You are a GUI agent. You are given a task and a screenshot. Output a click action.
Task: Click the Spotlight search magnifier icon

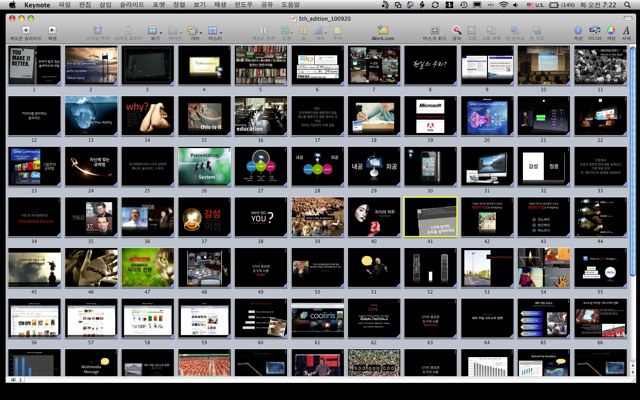click(x=627, y=5)
